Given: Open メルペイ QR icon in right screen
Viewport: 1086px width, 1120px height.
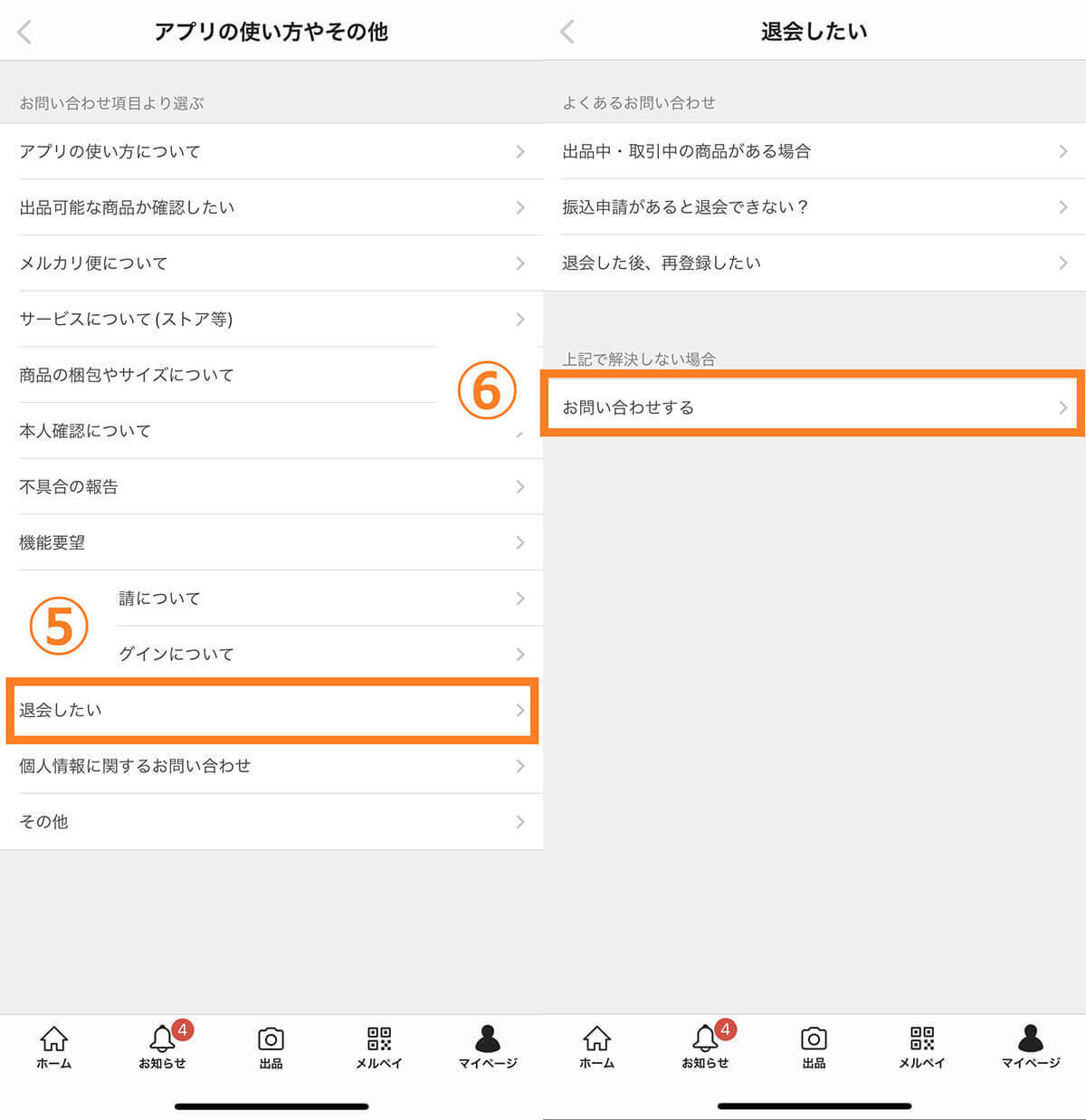Looking at the screenshot, I should (x=921, y=1046).
